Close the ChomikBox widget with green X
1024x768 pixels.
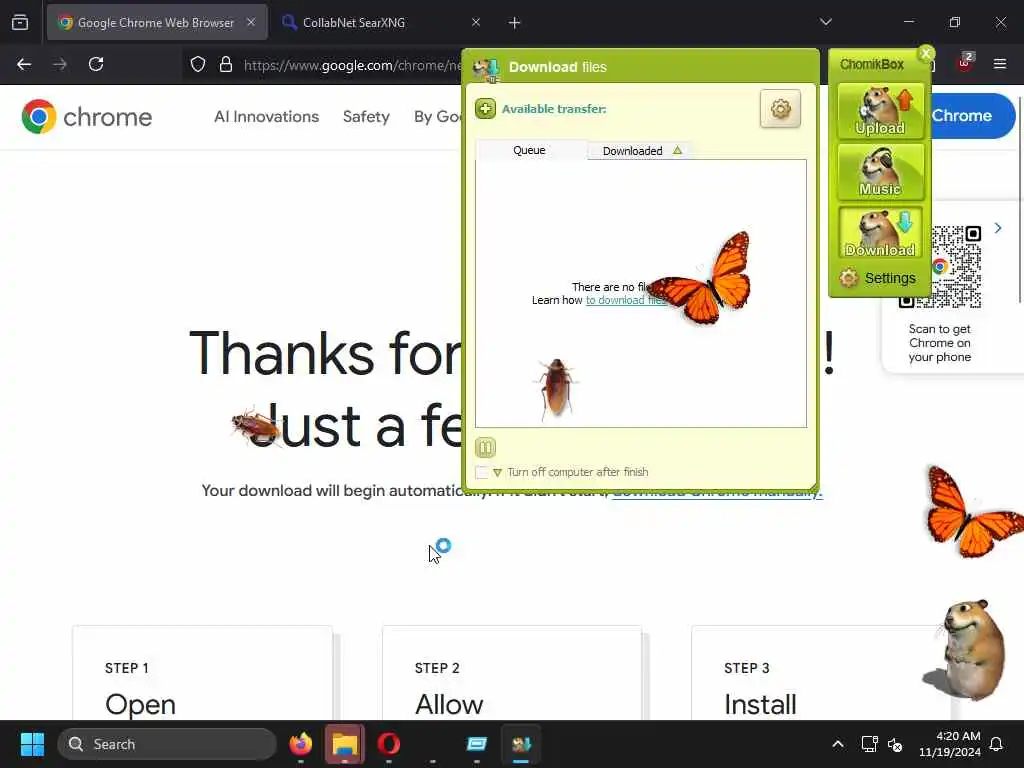[x=925, y=54]
